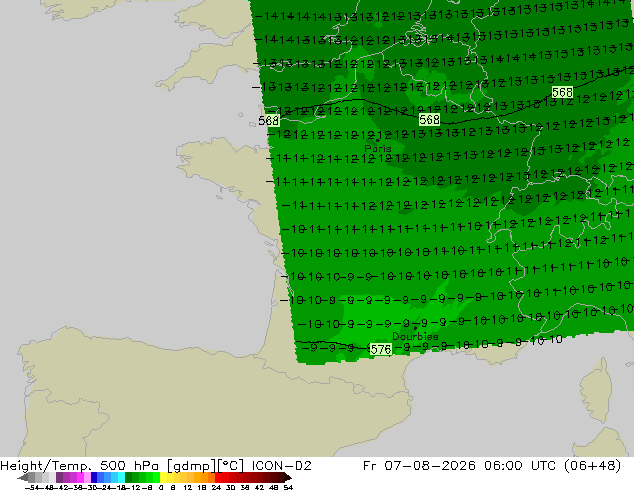634x490 pixels.
Task: Click the dark green legend swatch above -12
Action: click(x=129, y=478)
